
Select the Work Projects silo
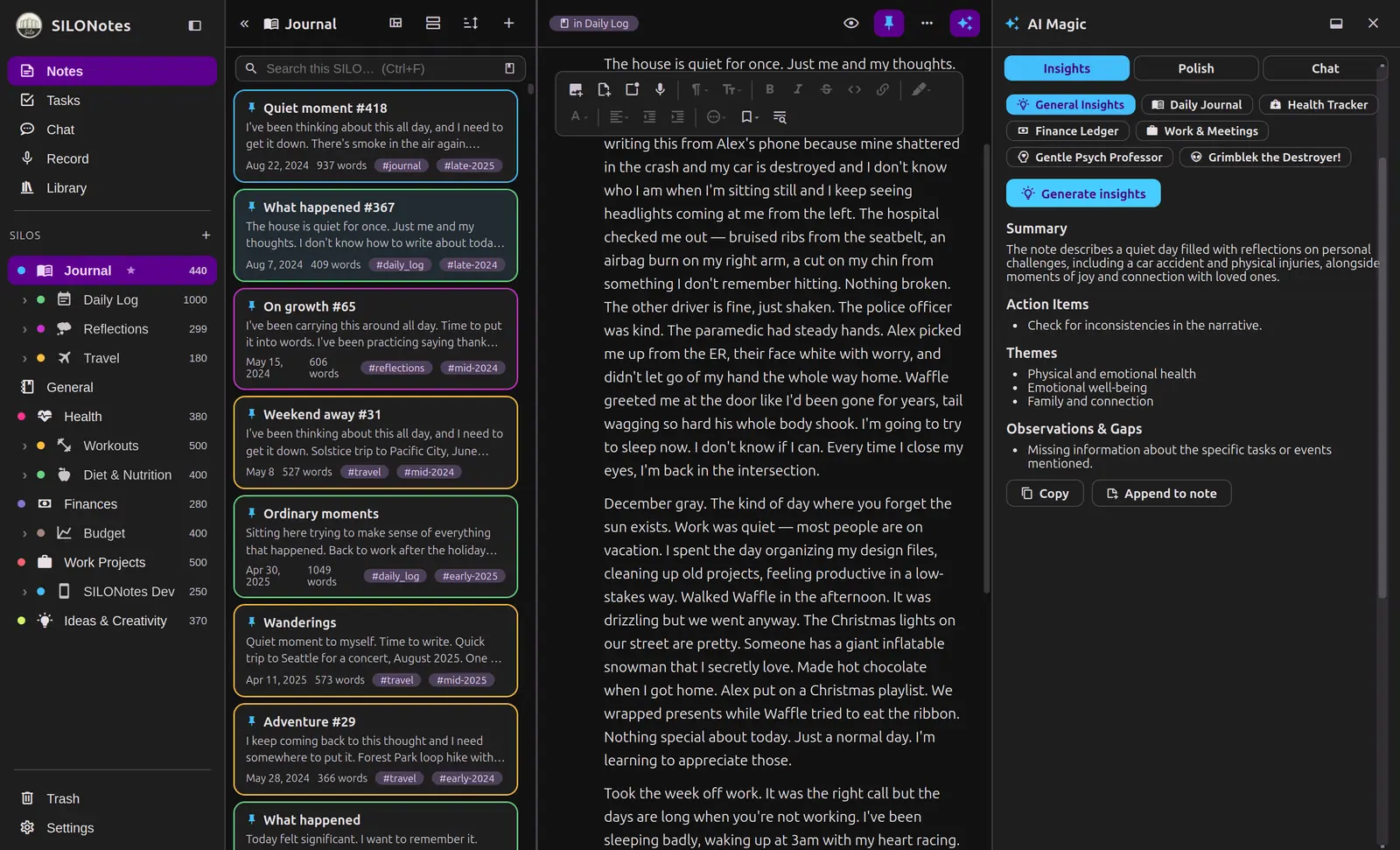click(x=112, y=562)
